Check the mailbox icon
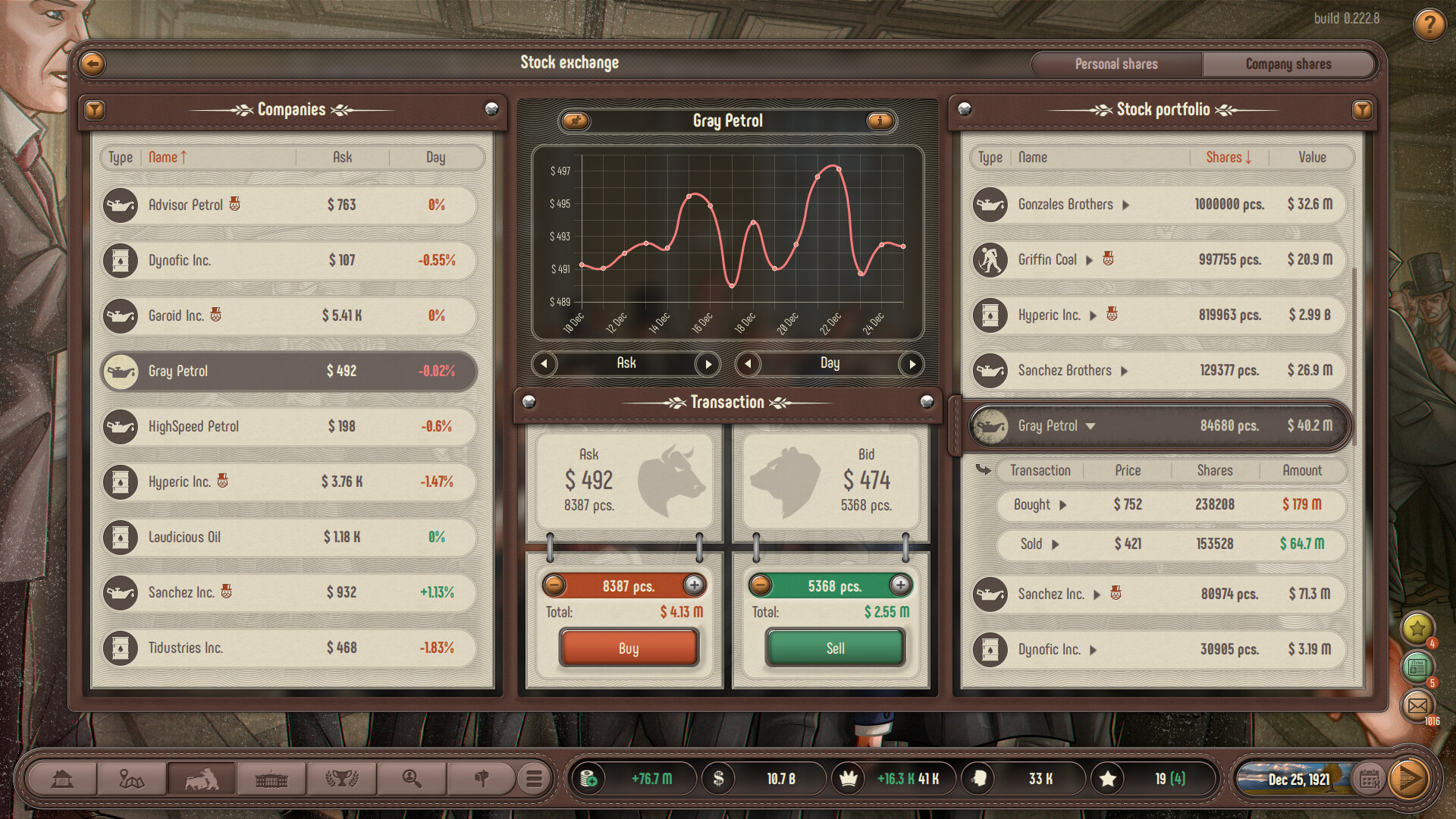The width and height of the screenshot is (1456, 819). click(x=482, y=778)
